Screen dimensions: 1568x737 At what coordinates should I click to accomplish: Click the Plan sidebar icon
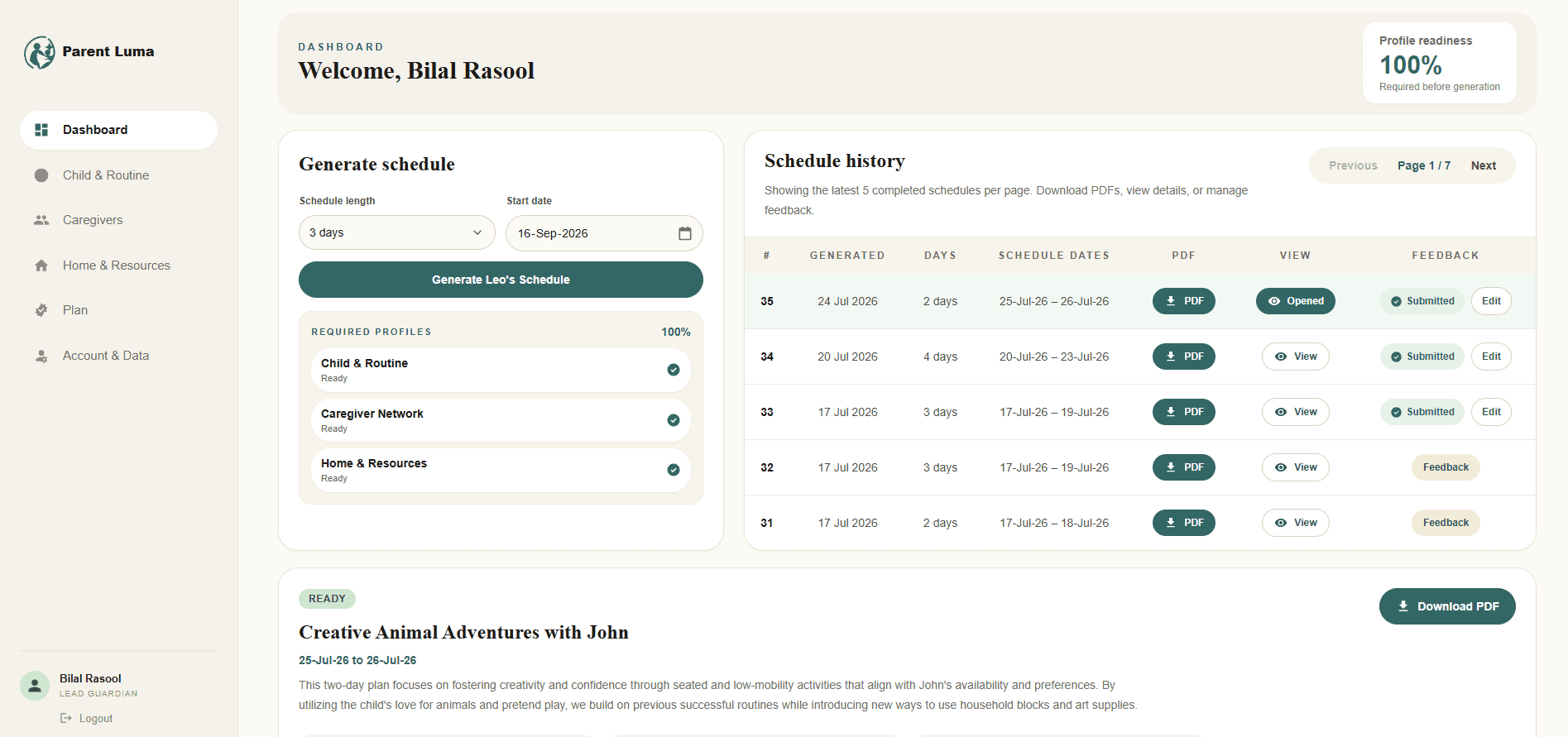coord(41,310)
